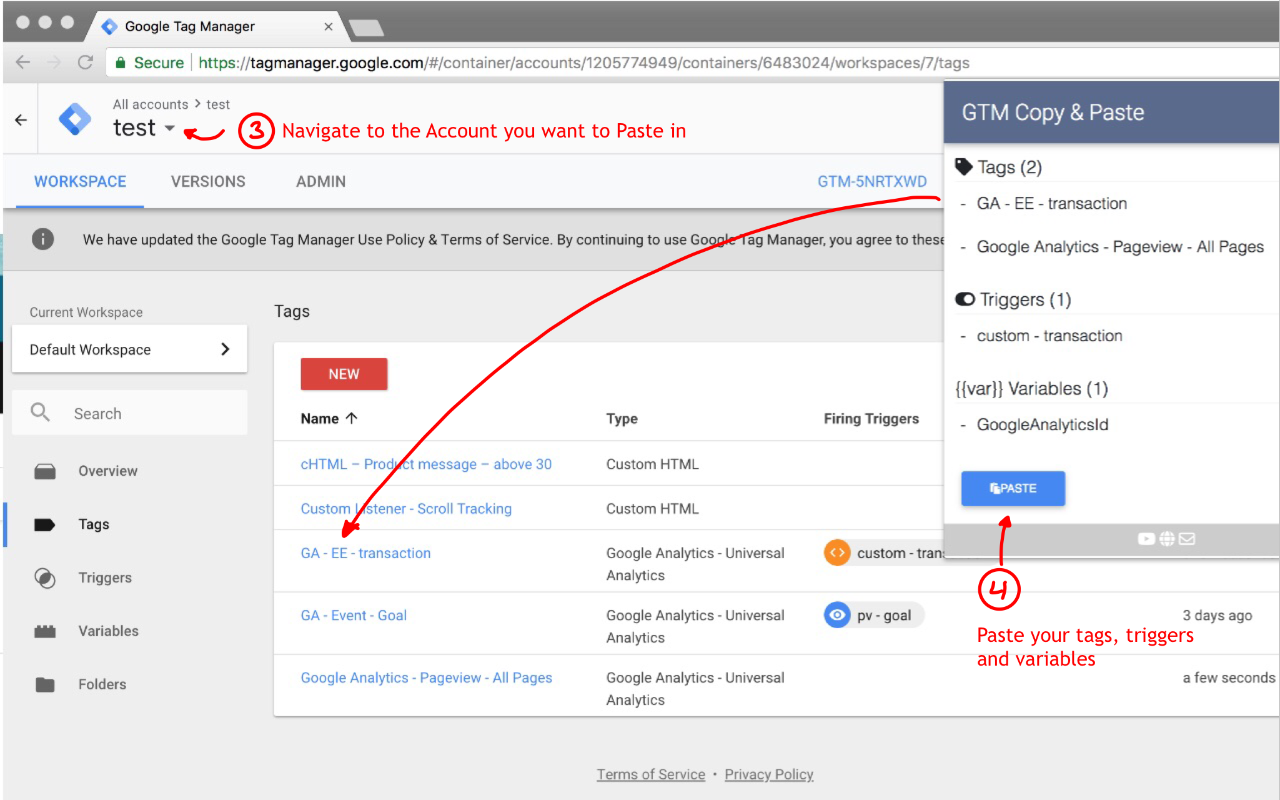Viewport: 1280px width, 800px height.
Task: Open the globe website icon in extension footer
Action: click(x=1167, y=539)
